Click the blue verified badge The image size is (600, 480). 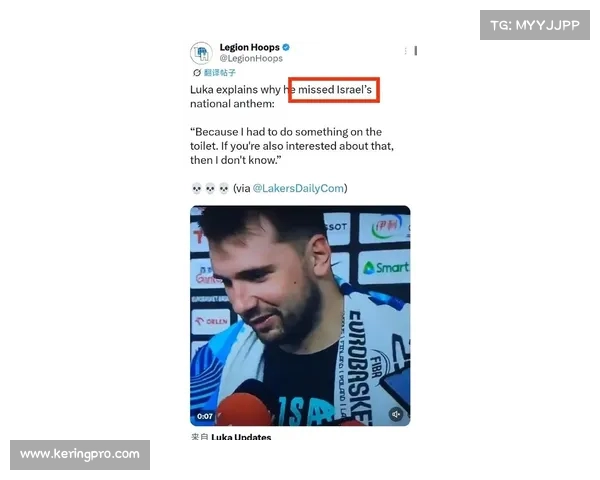(286, 47)
